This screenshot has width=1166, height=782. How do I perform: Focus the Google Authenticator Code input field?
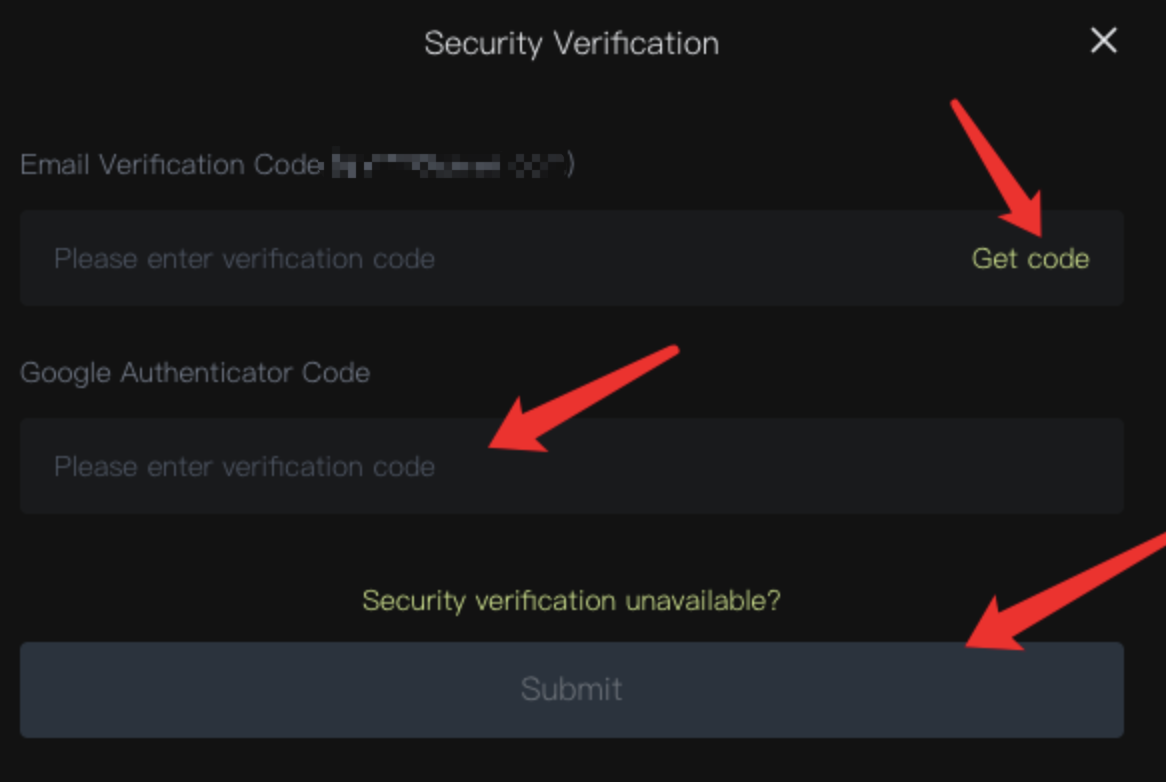point(571,466)
